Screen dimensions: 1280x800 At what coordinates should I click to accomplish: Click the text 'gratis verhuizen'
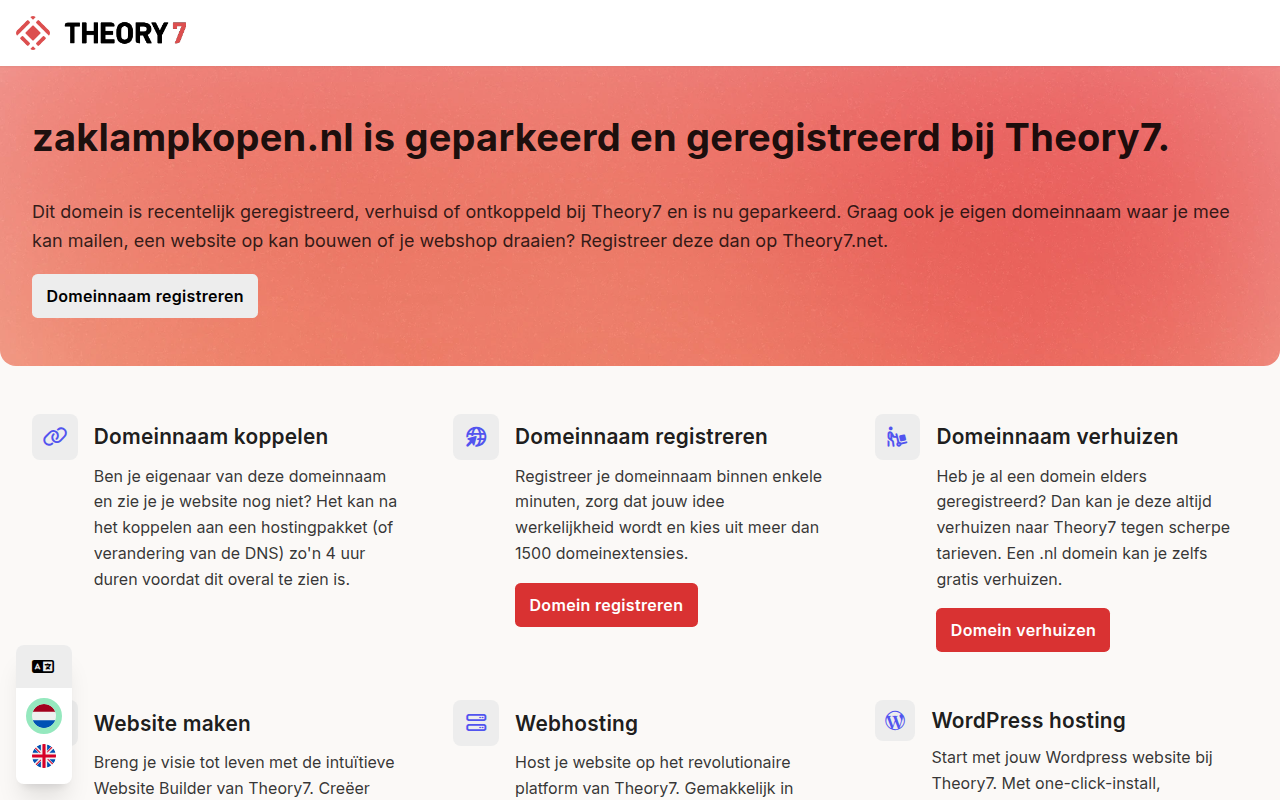point(999,579)
